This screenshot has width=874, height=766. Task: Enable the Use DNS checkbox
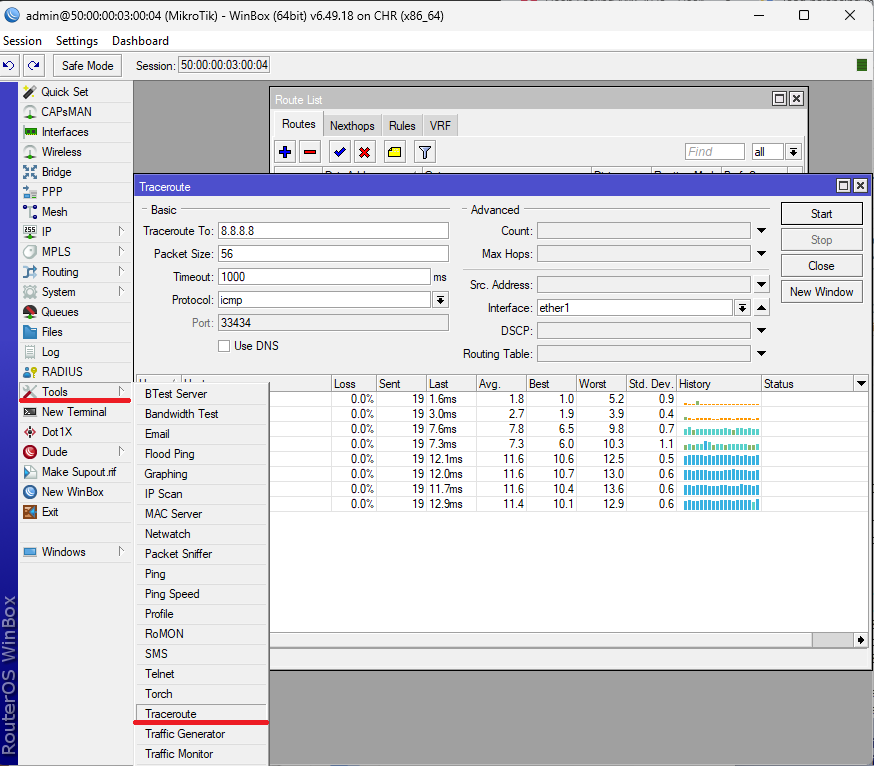coord(225,346)
